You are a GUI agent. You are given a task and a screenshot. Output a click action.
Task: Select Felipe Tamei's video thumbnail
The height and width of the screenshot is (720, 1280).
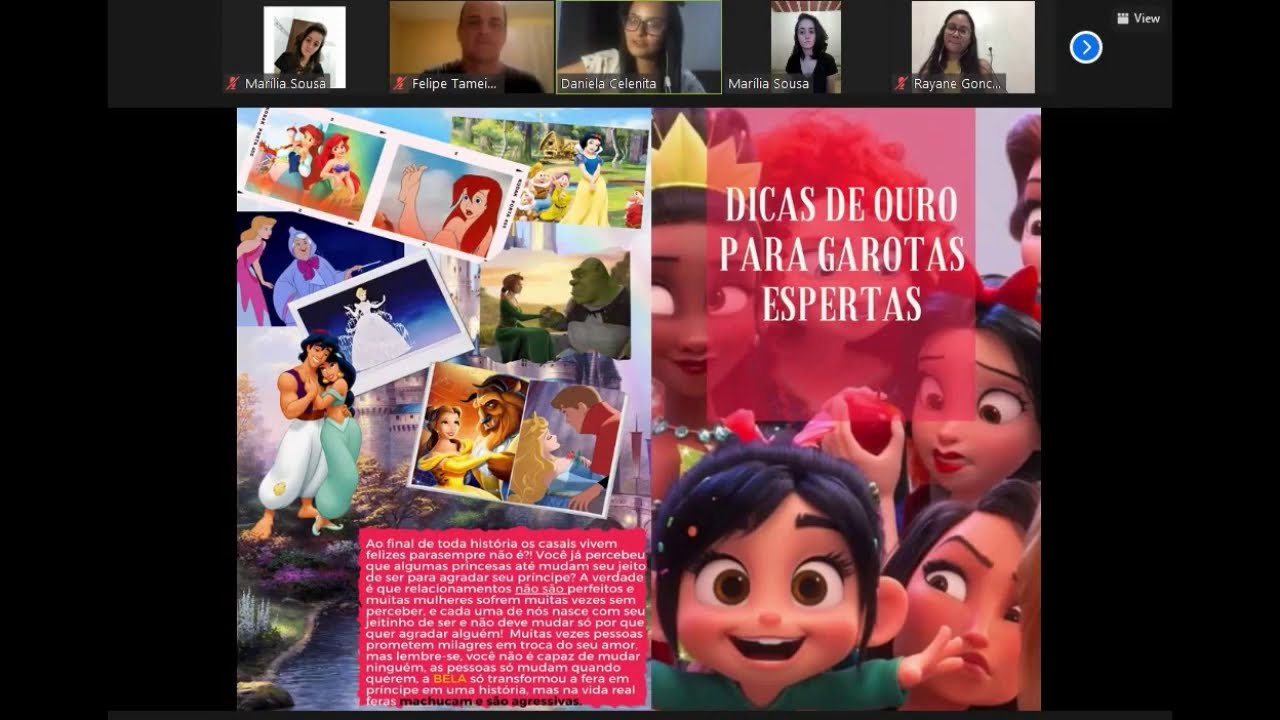(471, 47)
